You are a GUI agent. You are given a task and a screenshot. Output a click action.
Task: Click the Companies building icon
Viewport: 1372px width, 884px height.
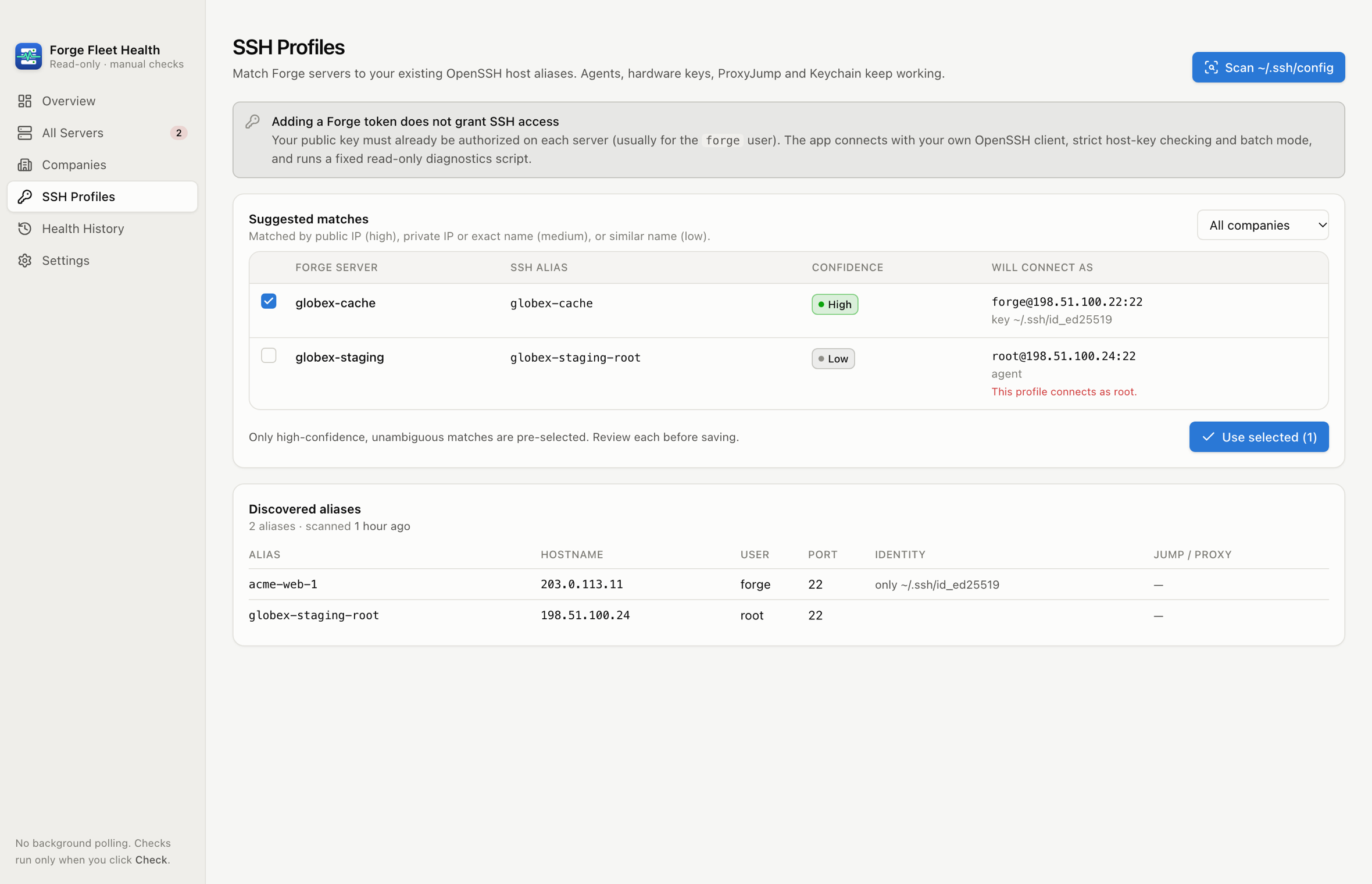pyautogui.click(x=24, y=165)
